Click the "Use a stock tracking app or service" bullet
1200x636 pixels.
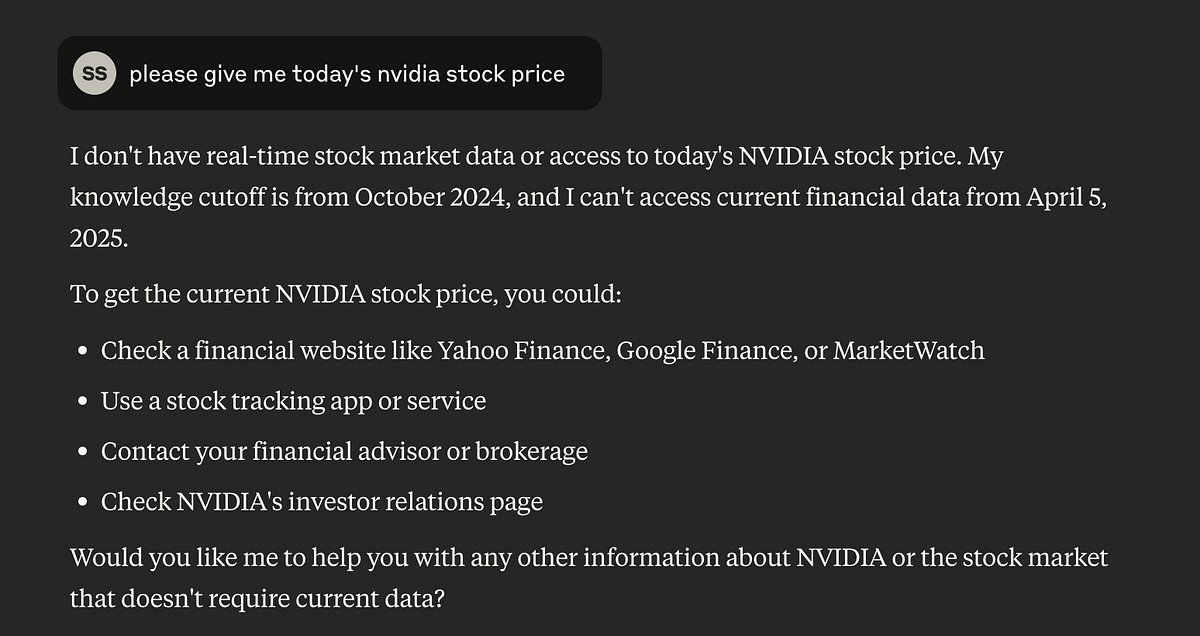coord(293,401)
